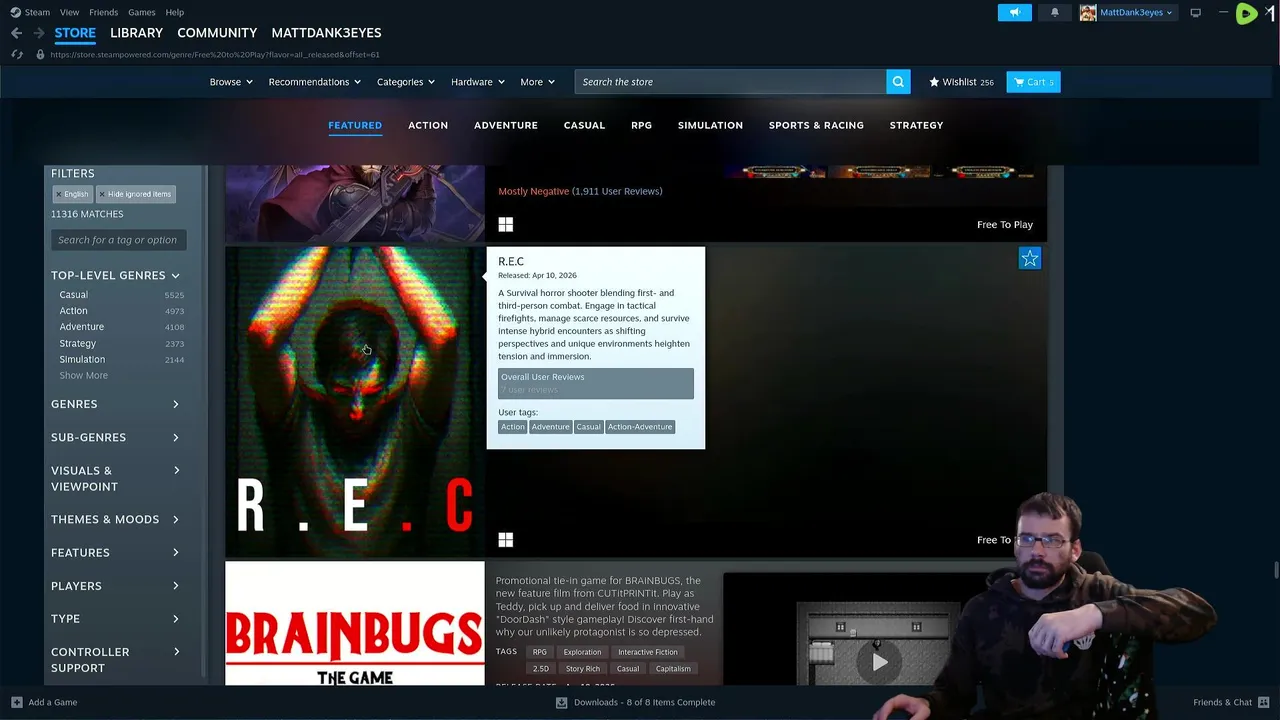
Task: Switch to the COMMUNITY section
Action: coord(217,33)
